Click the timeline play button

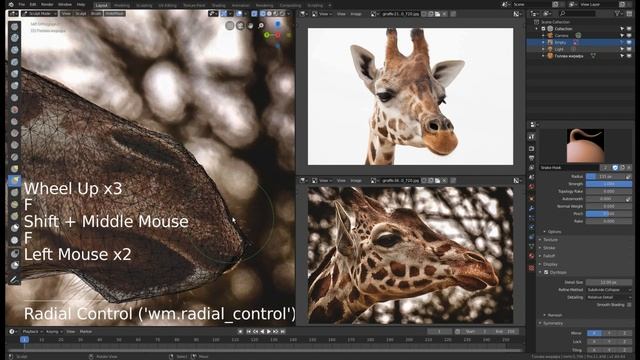click(269, 331)
